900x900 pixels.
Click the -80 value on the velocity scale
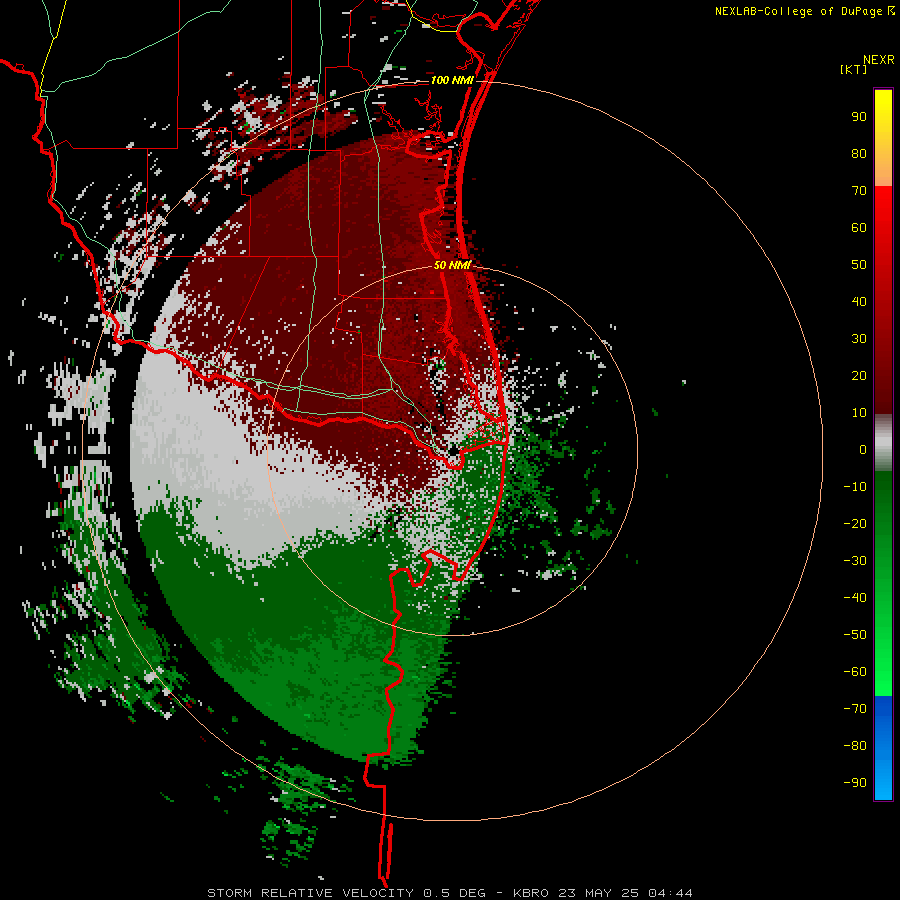(855, 746)
